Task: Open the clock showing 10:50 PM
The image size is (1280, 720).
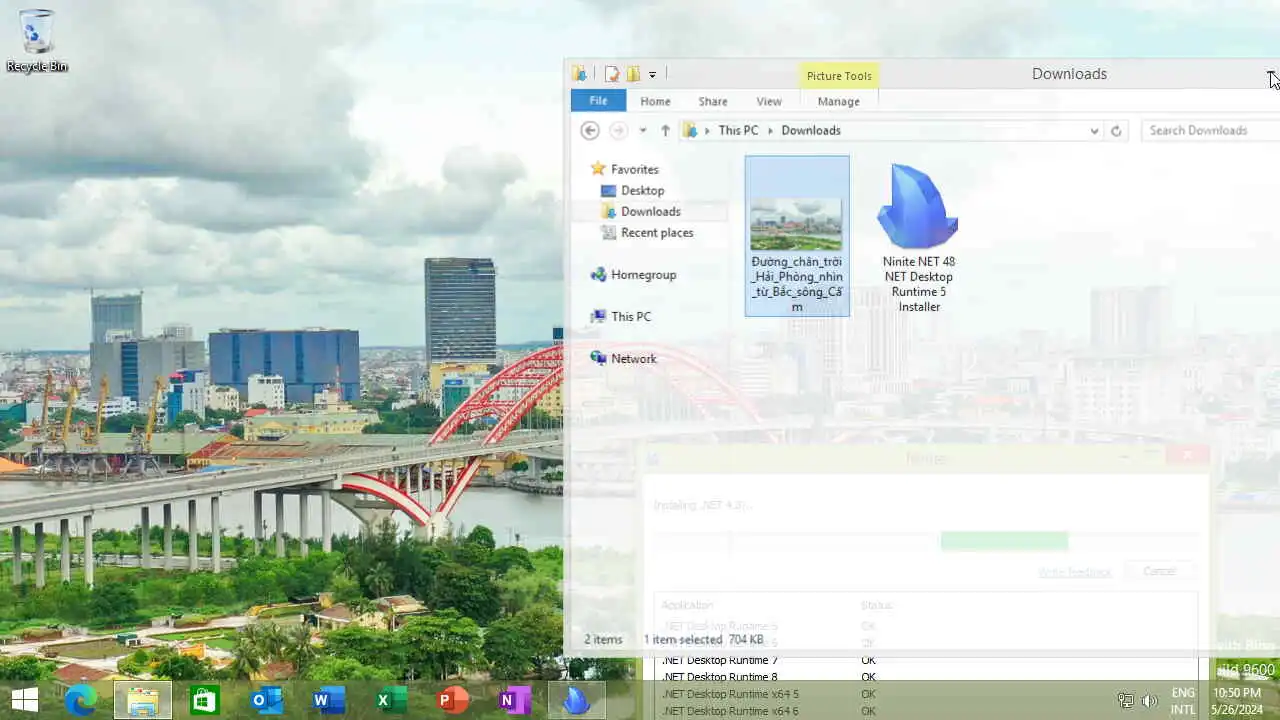Action: (1237, 700)
